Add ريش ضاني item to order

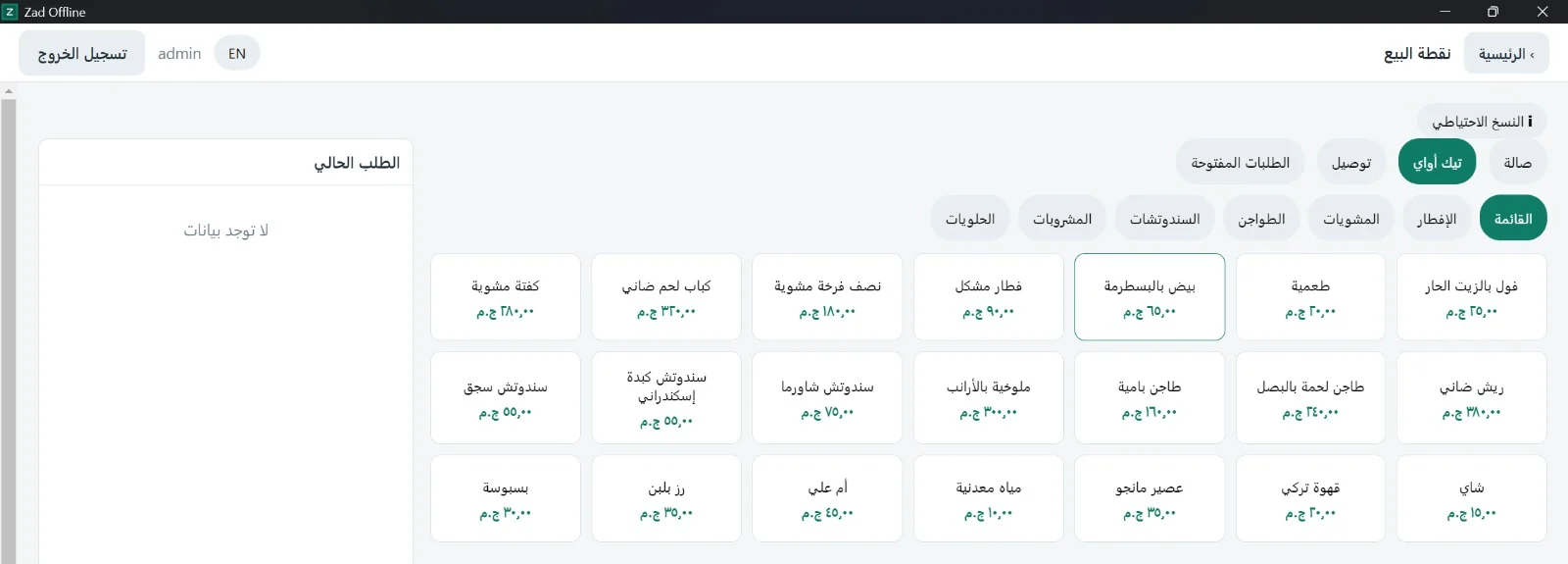pos(1471,398)
